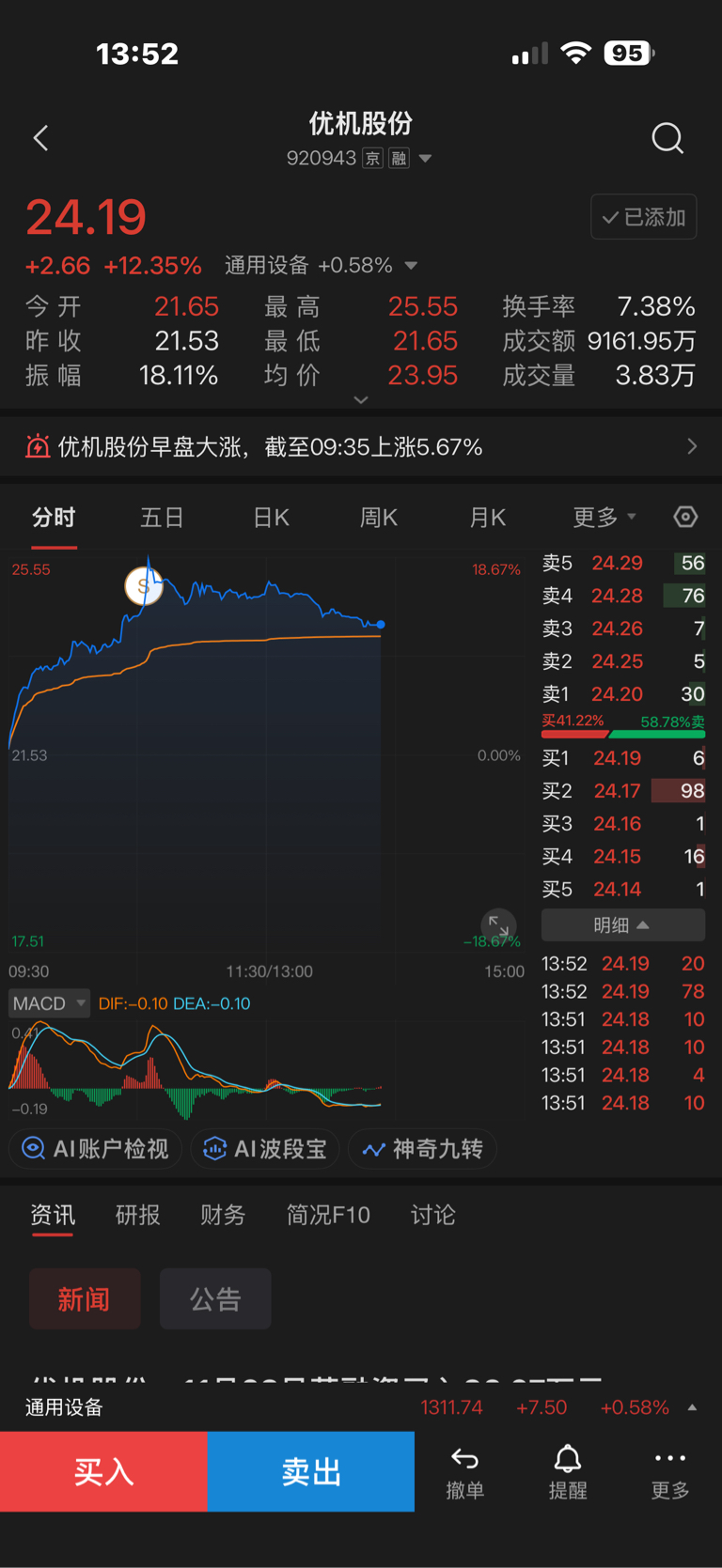Select 买5 order row at 24.14

(x=622, y=890)
